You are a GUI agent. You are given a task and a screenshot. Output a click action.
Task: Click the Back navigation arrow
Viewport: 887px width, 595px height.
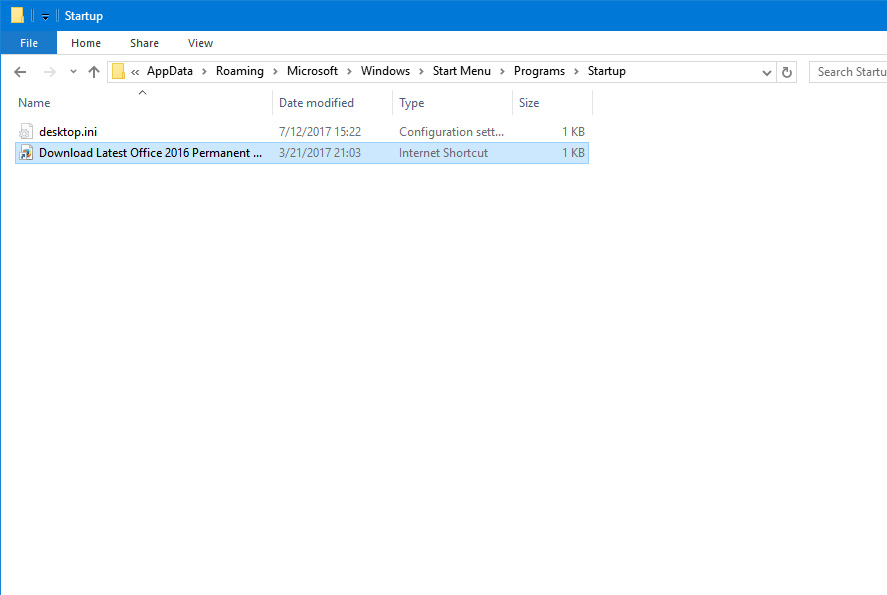[20, 72]
